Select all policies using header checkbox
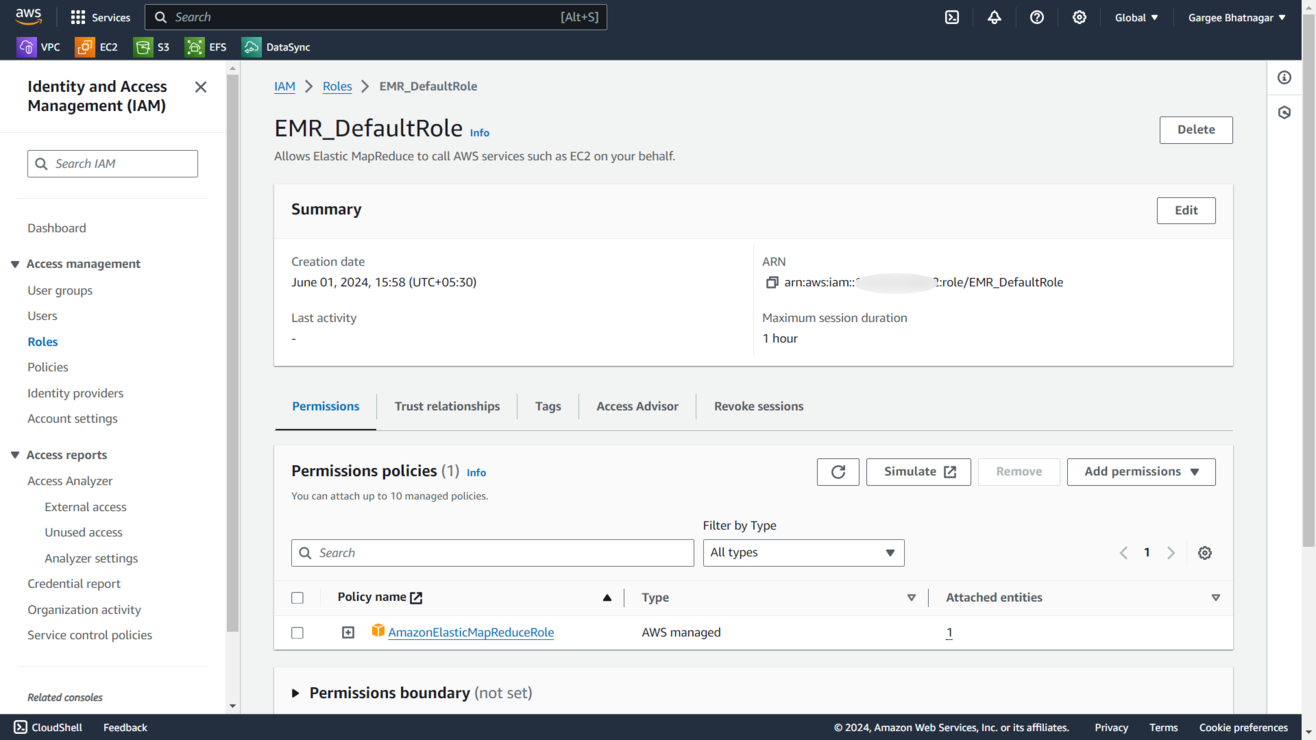1316x740 pixels. (297, 598)
